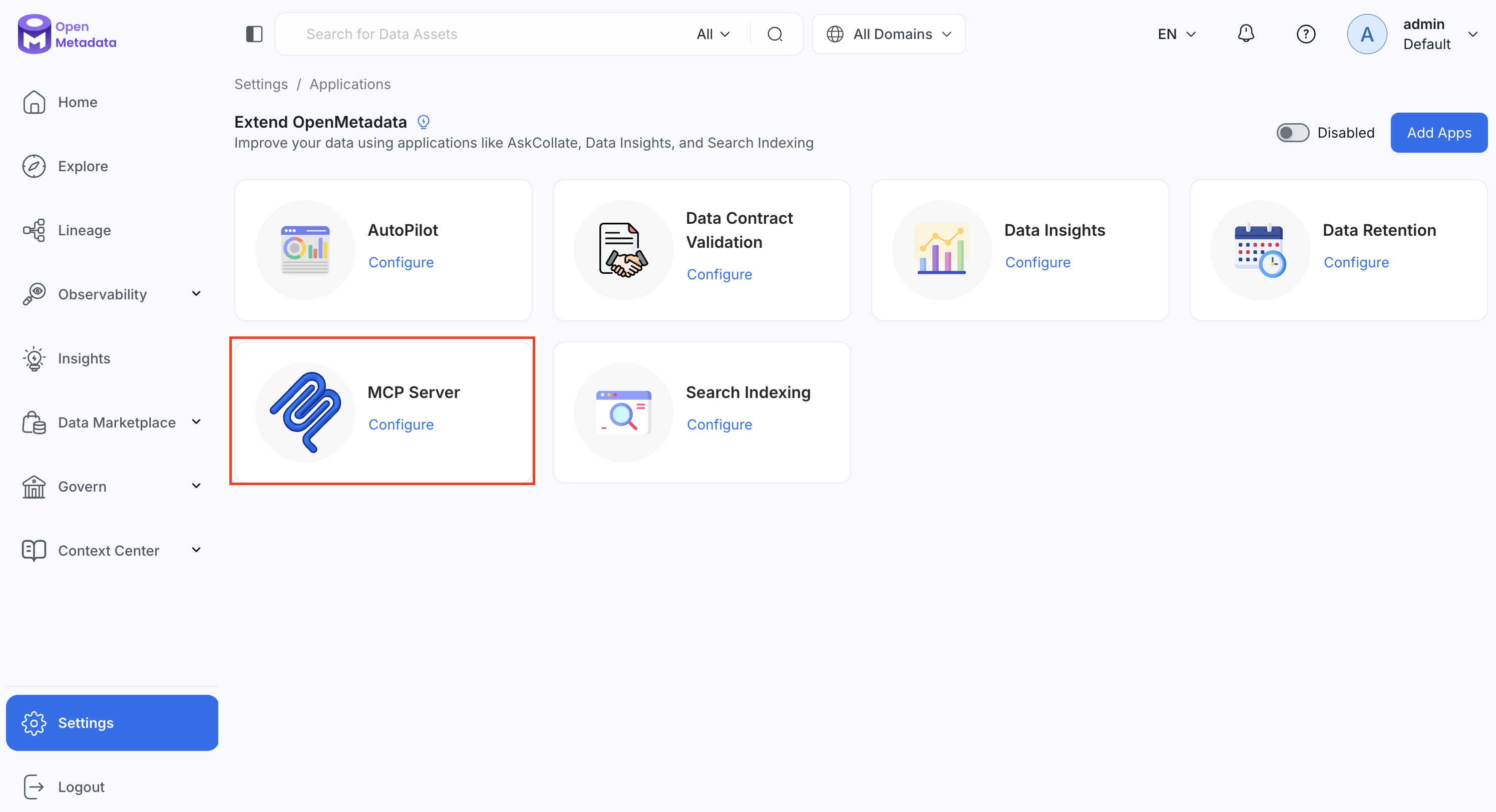Open the All Domains dropdown
1496x812 pixels.
point(889,34)
